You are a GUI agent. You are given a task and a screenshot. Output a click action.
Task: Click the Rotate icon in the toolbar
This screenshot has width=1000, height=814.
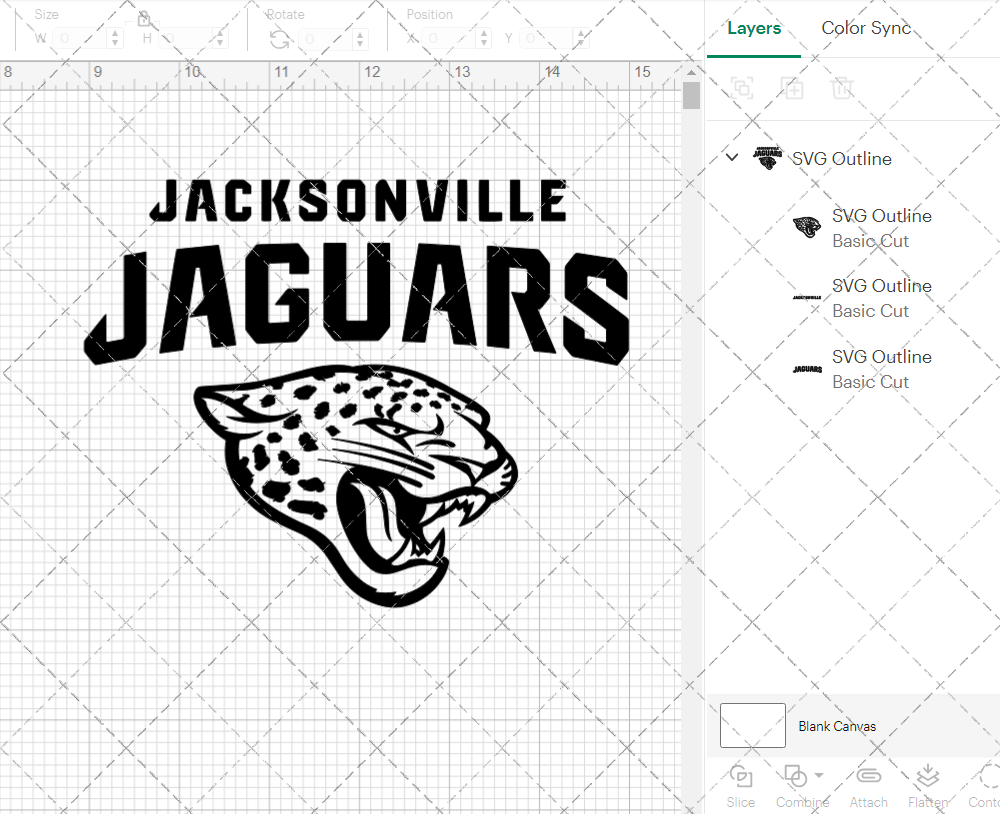click(280, 39)
